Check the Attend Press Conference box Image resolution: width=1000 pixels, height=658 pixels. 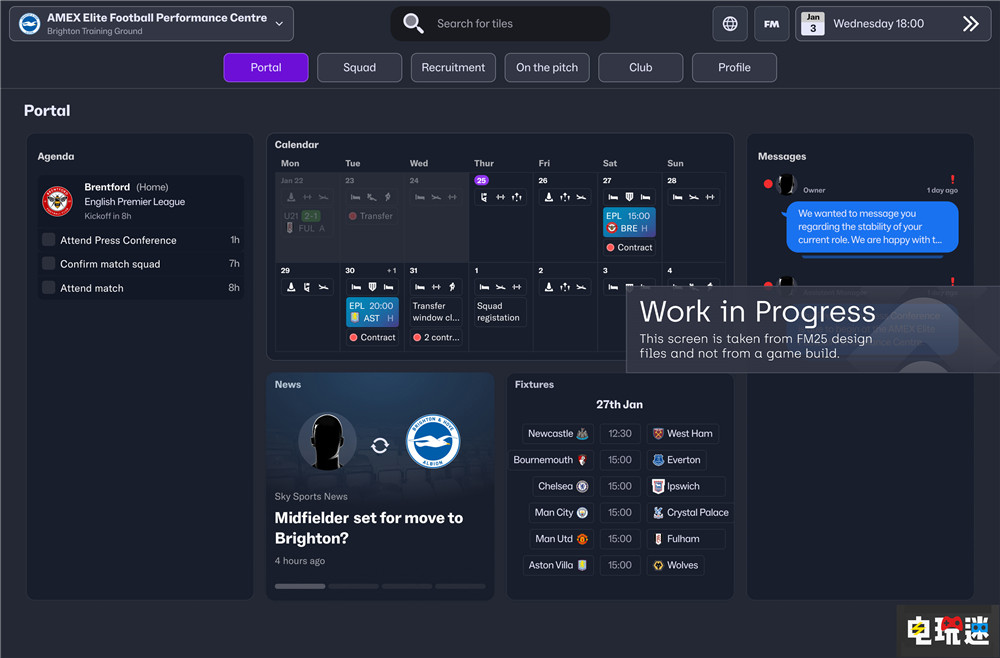[x=48, y=240]
